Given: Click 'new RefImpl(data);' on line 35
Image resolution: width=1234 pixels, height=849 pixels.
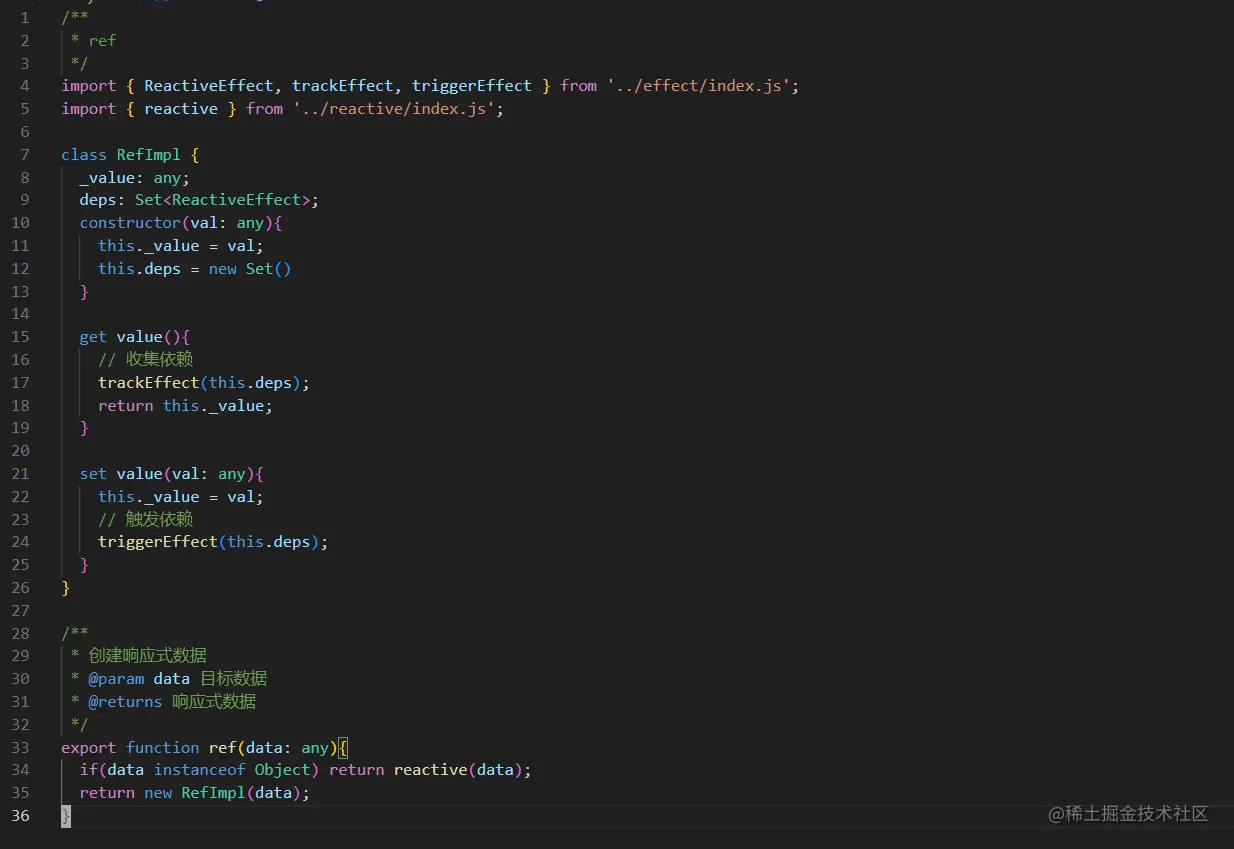Looking at the screenshot, I should 227,793.
